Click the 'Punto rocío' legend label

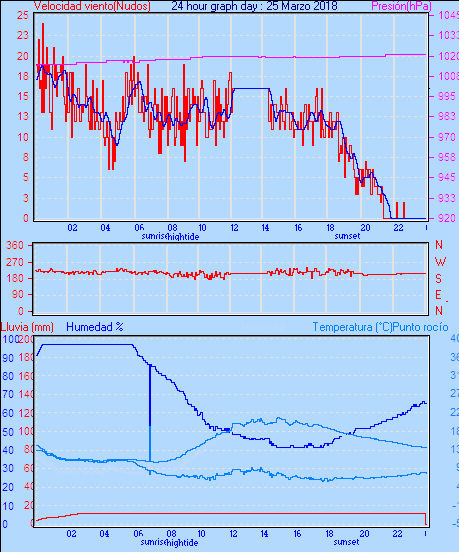pyautogui.click(x=420, y=327)
